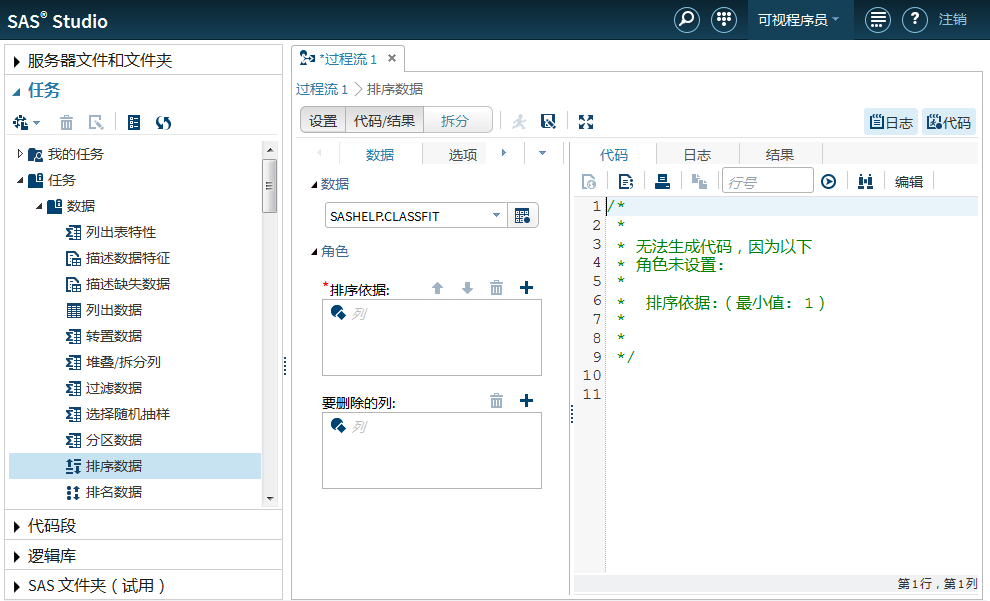
Task: Click the 注销 sign out link
Action: pyautogui.click(x=952, y=20)
